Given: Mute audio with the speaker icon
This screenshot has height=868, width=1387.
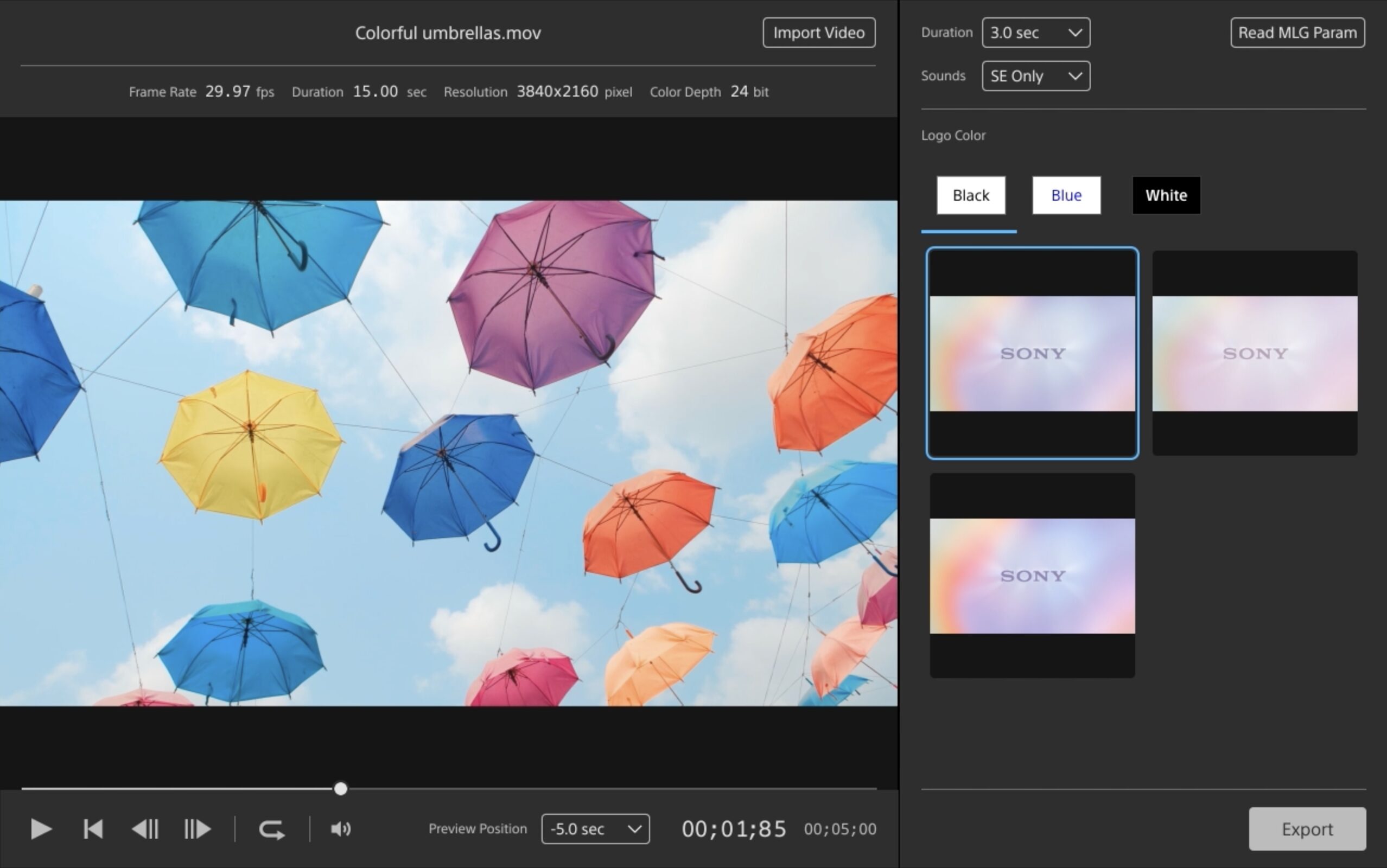Looking at the screenshot, I should coord(340,829).
